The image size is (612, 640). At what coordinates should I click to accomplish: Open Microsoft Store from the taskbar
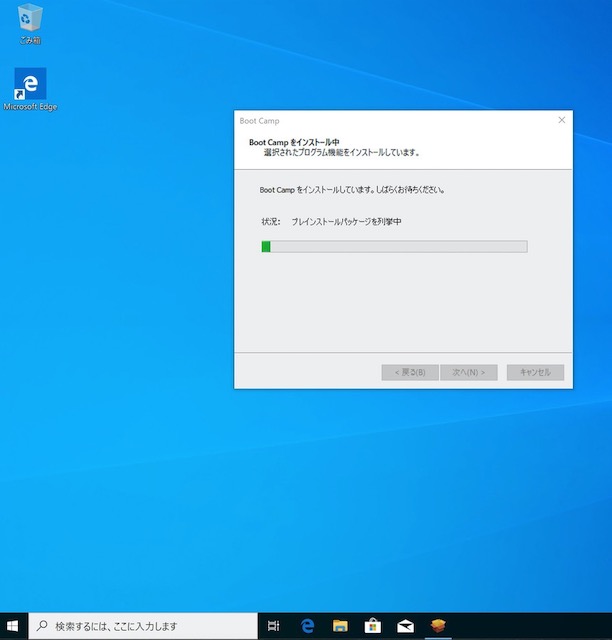point(372,626)
